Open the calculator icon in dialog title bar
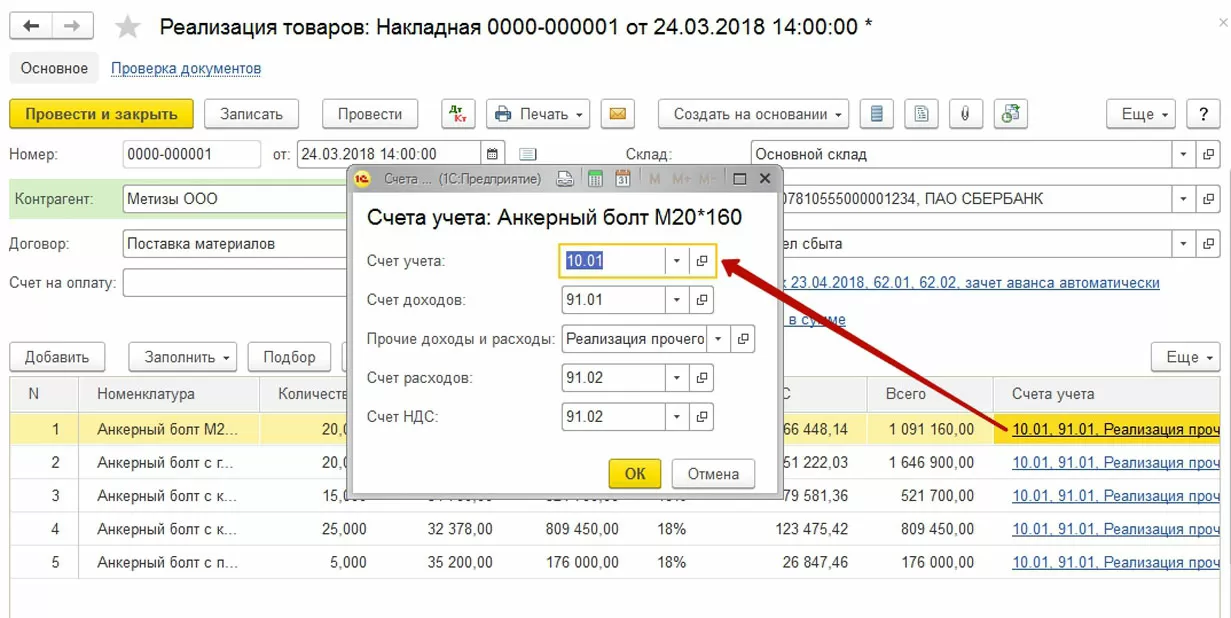1231x618 pixels. [x=595, y=179]
